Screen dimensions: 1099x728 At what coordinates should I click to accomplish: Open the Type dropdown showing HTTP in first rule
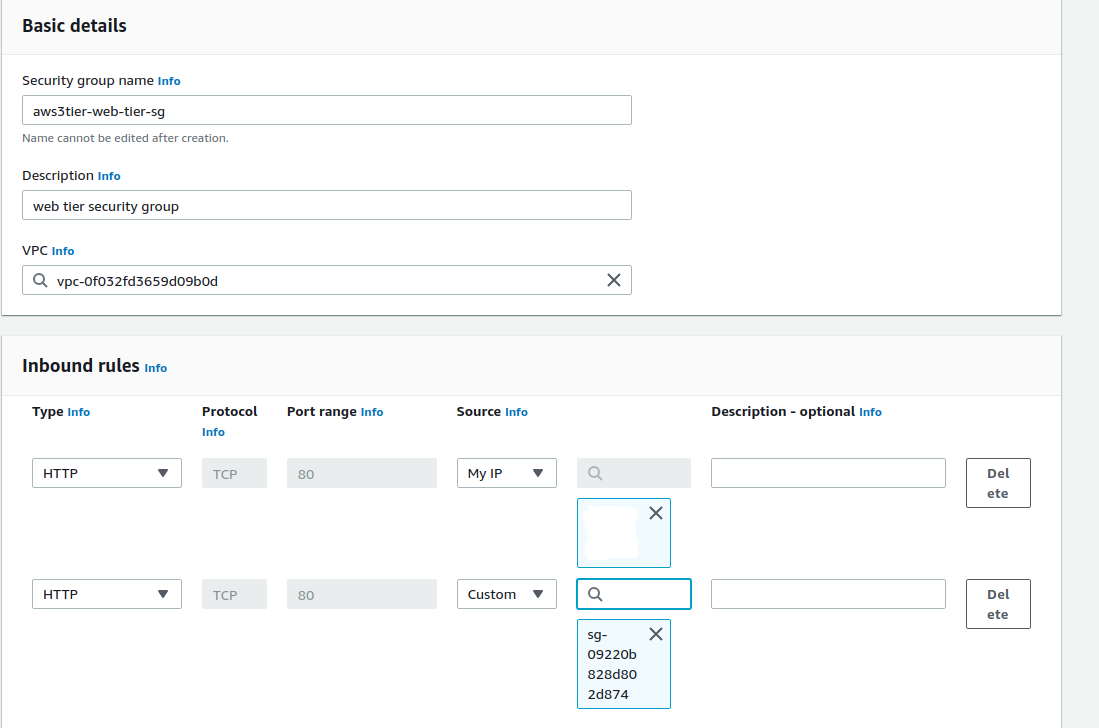[x=106, y=472]
